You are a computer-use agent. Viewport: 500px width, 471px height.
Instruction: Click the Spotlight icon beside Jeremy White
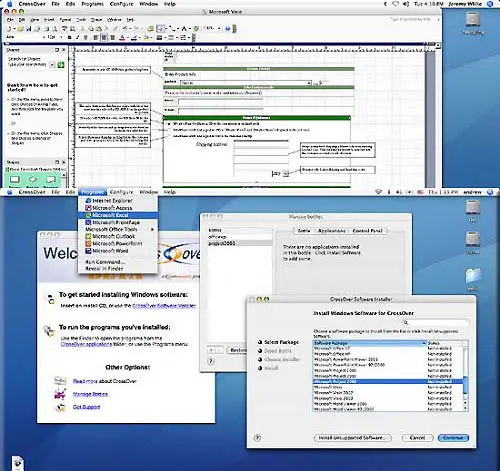pos(490,4)
